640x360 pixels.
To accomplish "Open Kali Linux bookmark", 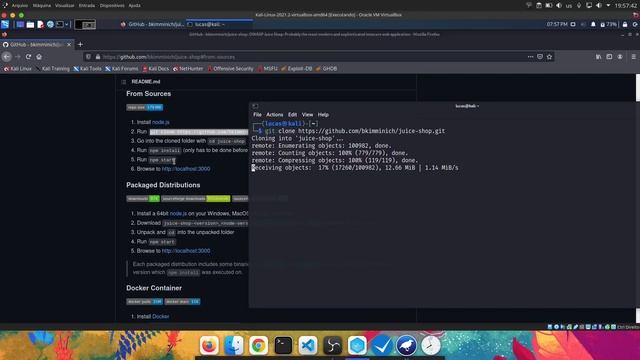I will pos(18,69).
